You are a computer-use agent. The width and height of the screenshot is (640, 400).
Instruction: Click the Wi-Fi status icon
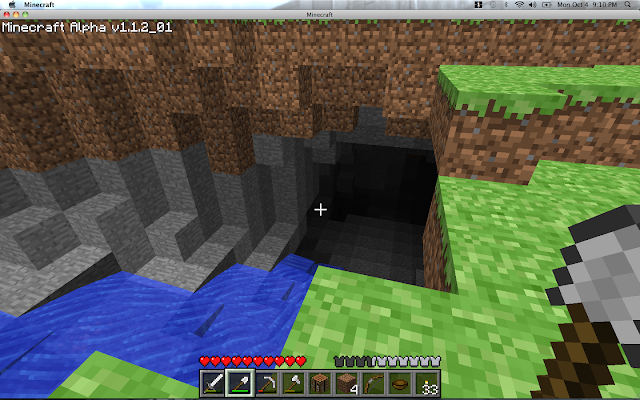pos(519,4)
